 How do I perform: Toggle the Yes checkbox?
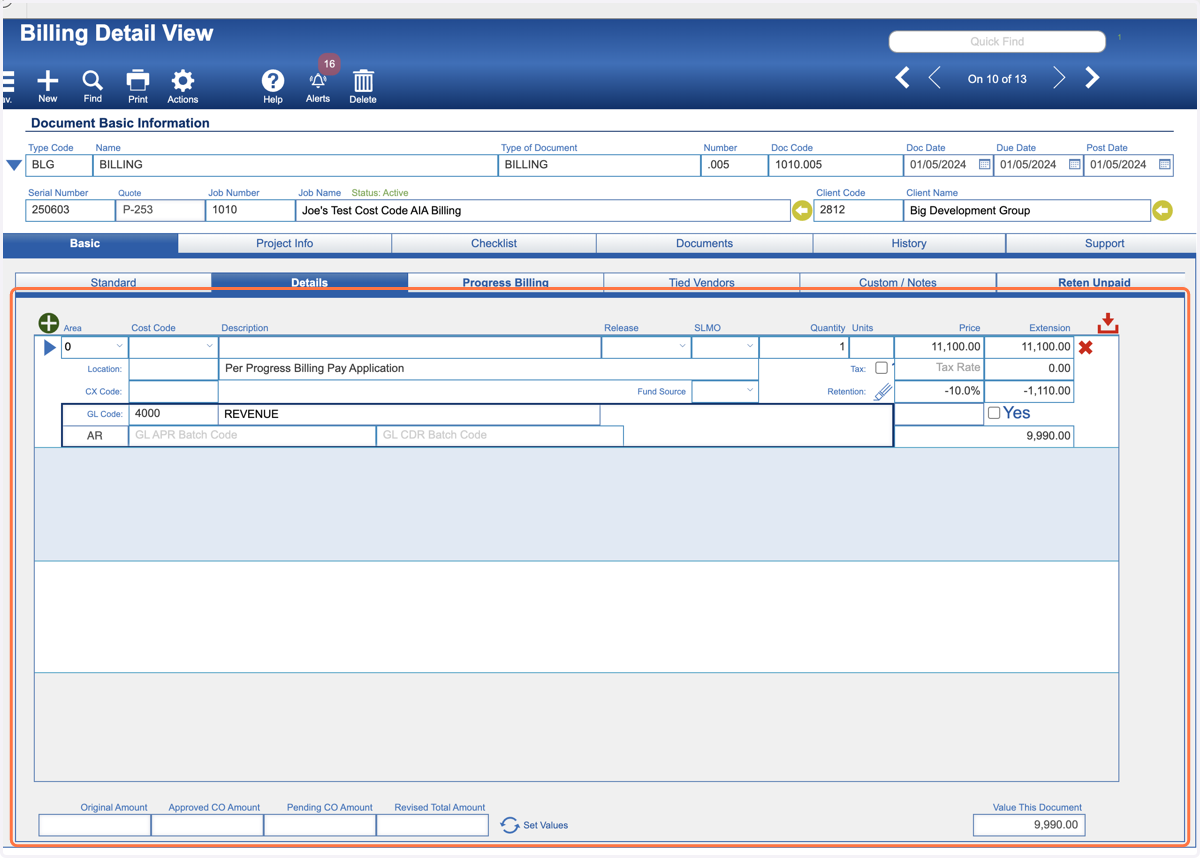(994, 413)
